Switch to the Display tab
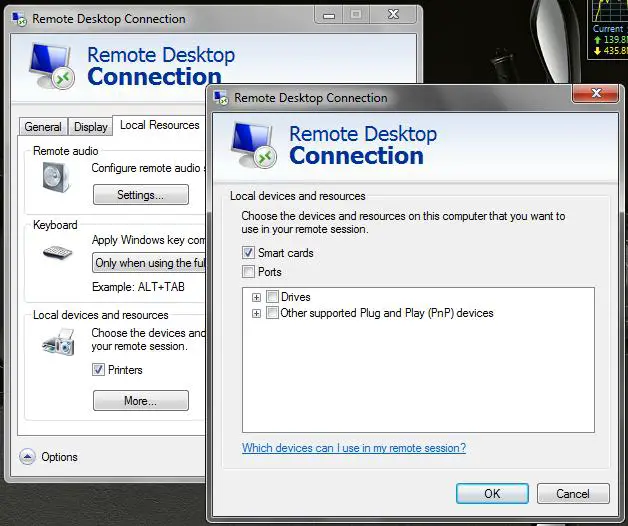Viewport: 628px width, 526px height. [x=91, y=127]
